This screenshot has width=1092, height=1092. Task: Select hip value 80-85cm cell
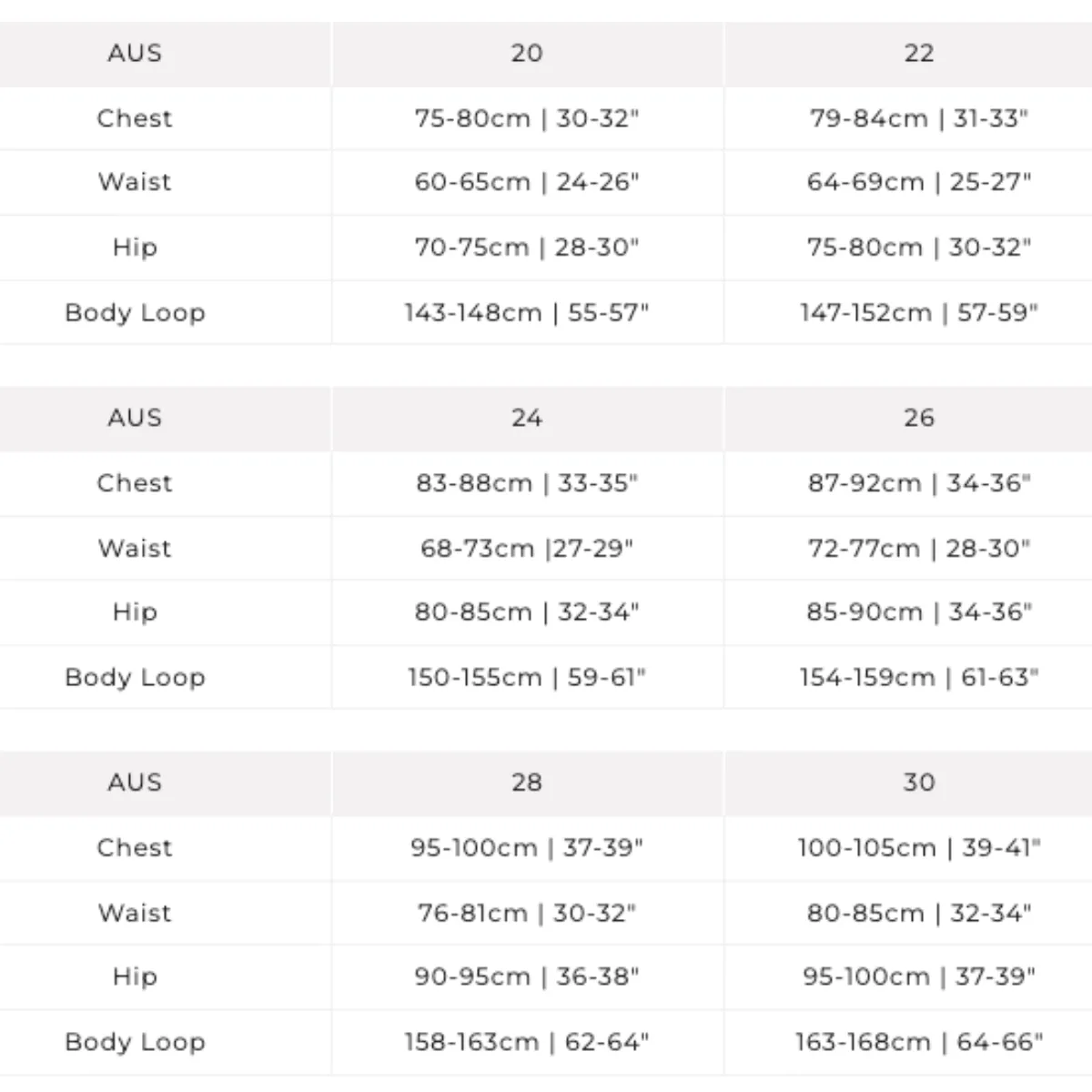[x=527, y=612]
